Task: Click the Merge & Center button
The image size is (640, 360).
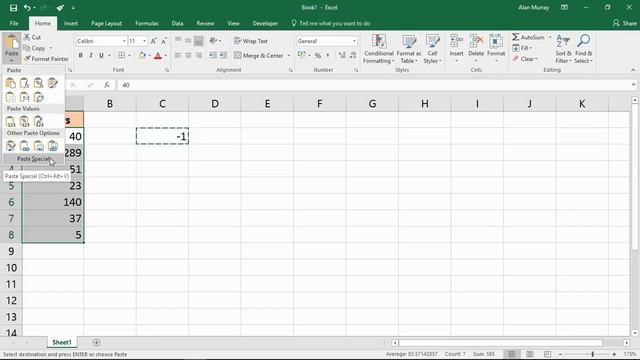Action: pyautogui.click(x=259, y=56)
